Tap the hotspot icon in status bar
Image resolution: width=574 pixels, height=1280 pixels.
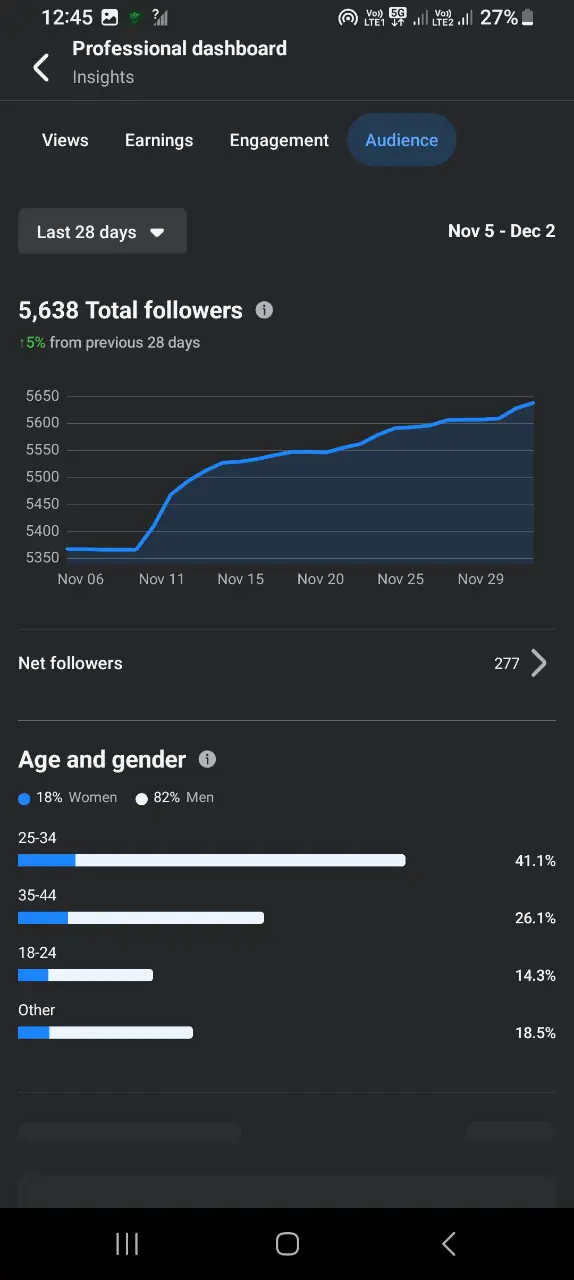pos(348,18)
